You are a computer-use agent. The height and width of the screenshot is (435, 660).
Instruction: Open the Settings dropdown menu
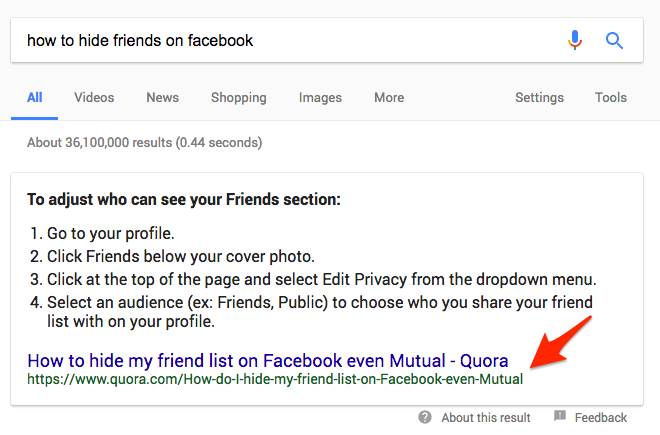pyautogui.click(x=539, y=98)
